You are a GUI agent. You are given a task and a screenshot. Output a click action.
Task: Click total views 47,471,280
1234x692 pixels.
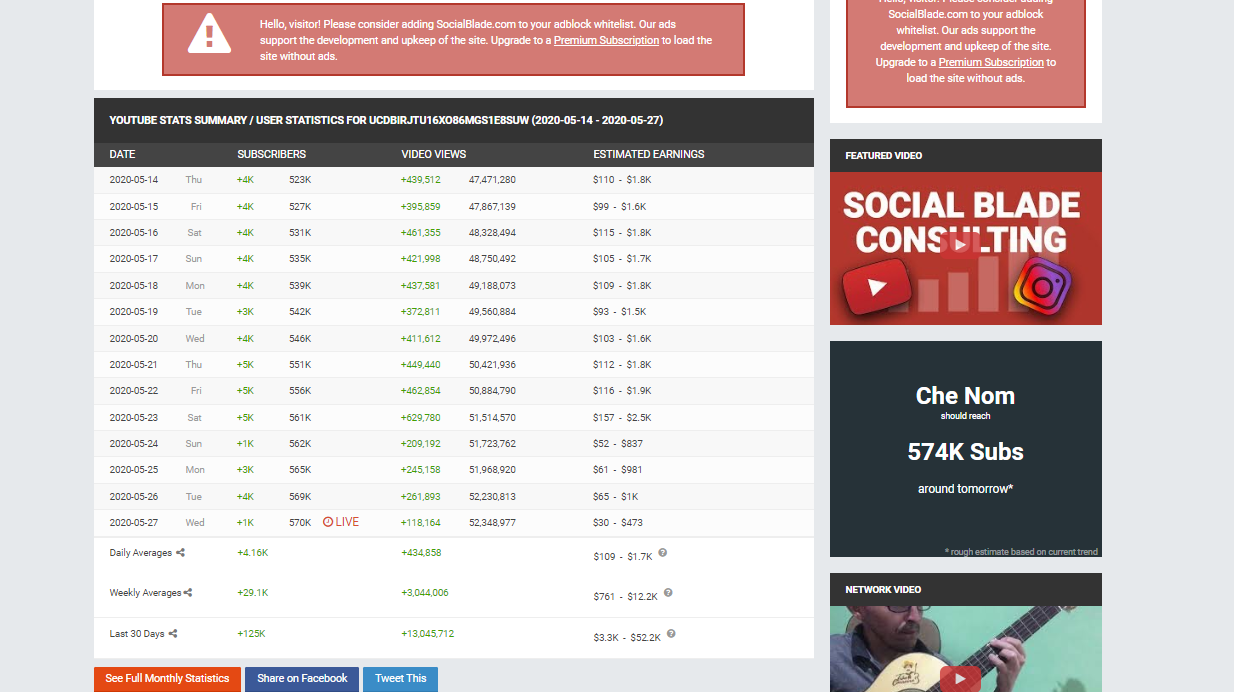492,180
